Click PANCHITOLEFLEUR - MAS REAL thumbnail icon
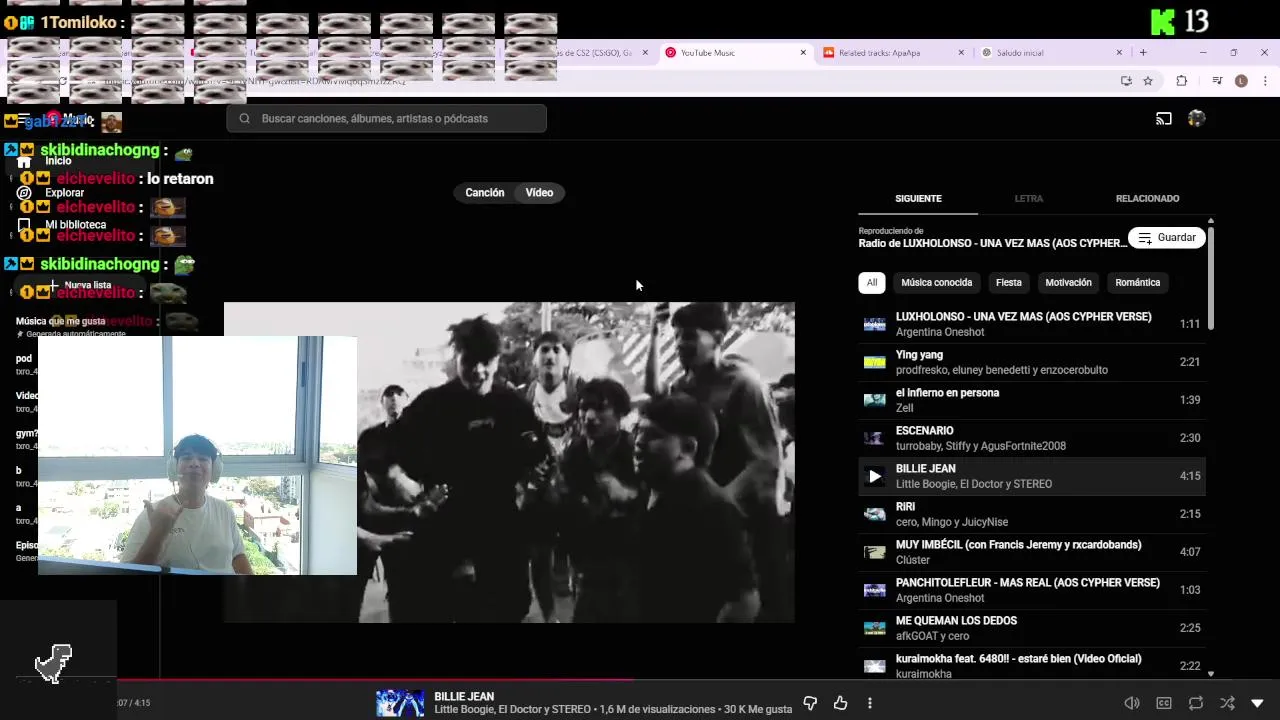This screenshot has width=1280, height=720. (875, 590)
